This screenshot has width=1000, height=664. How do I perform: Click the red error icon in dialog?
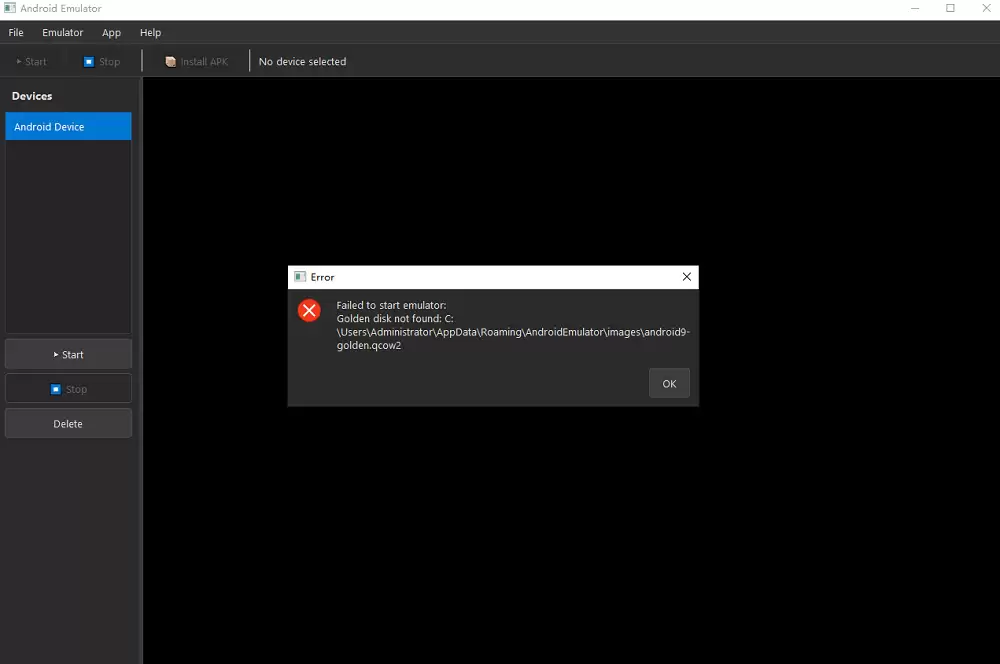pyautogui.click(x=309, y=310)
